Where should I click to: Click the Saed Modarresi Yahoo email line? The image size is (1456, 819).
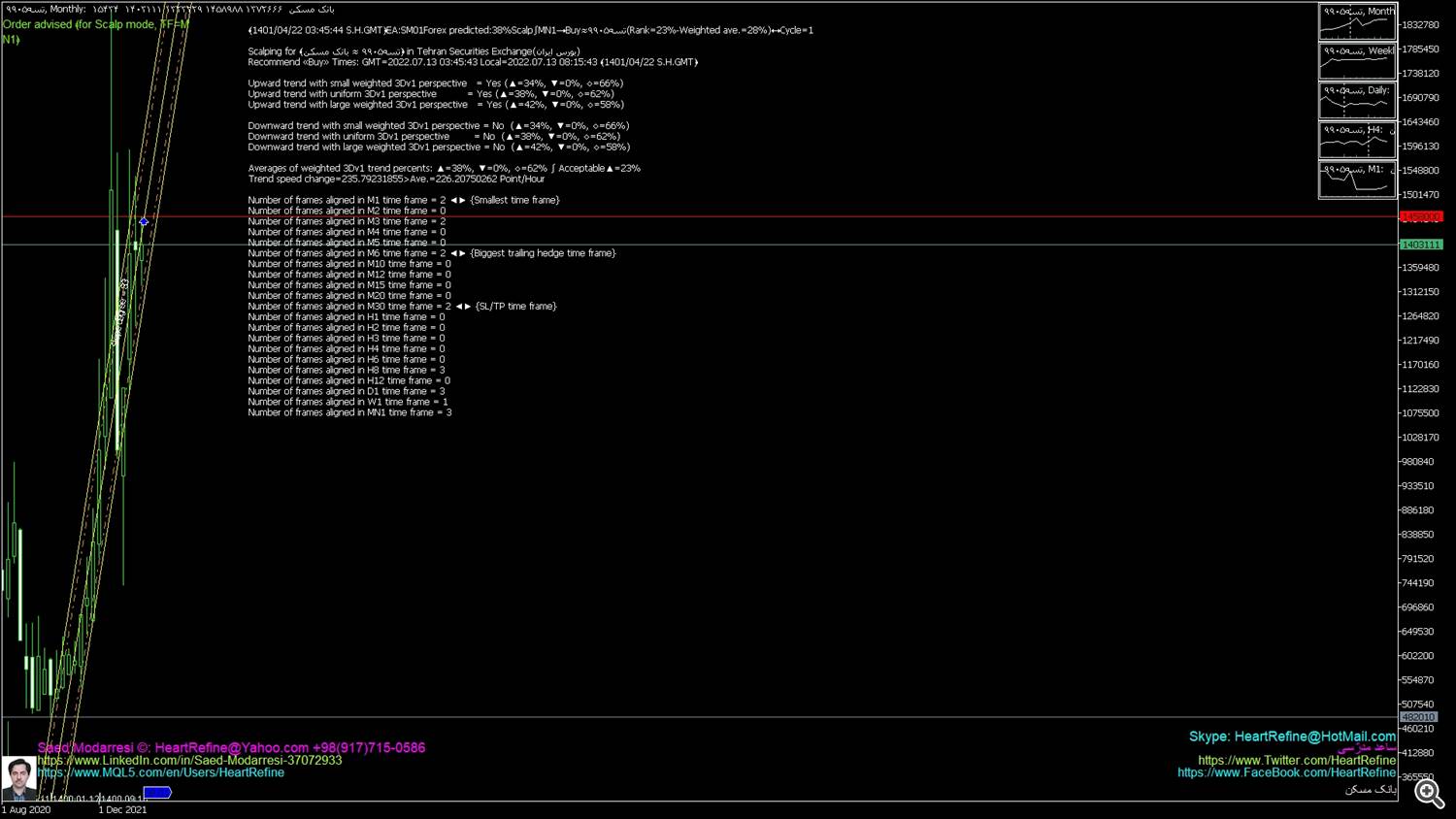(231, 748)
